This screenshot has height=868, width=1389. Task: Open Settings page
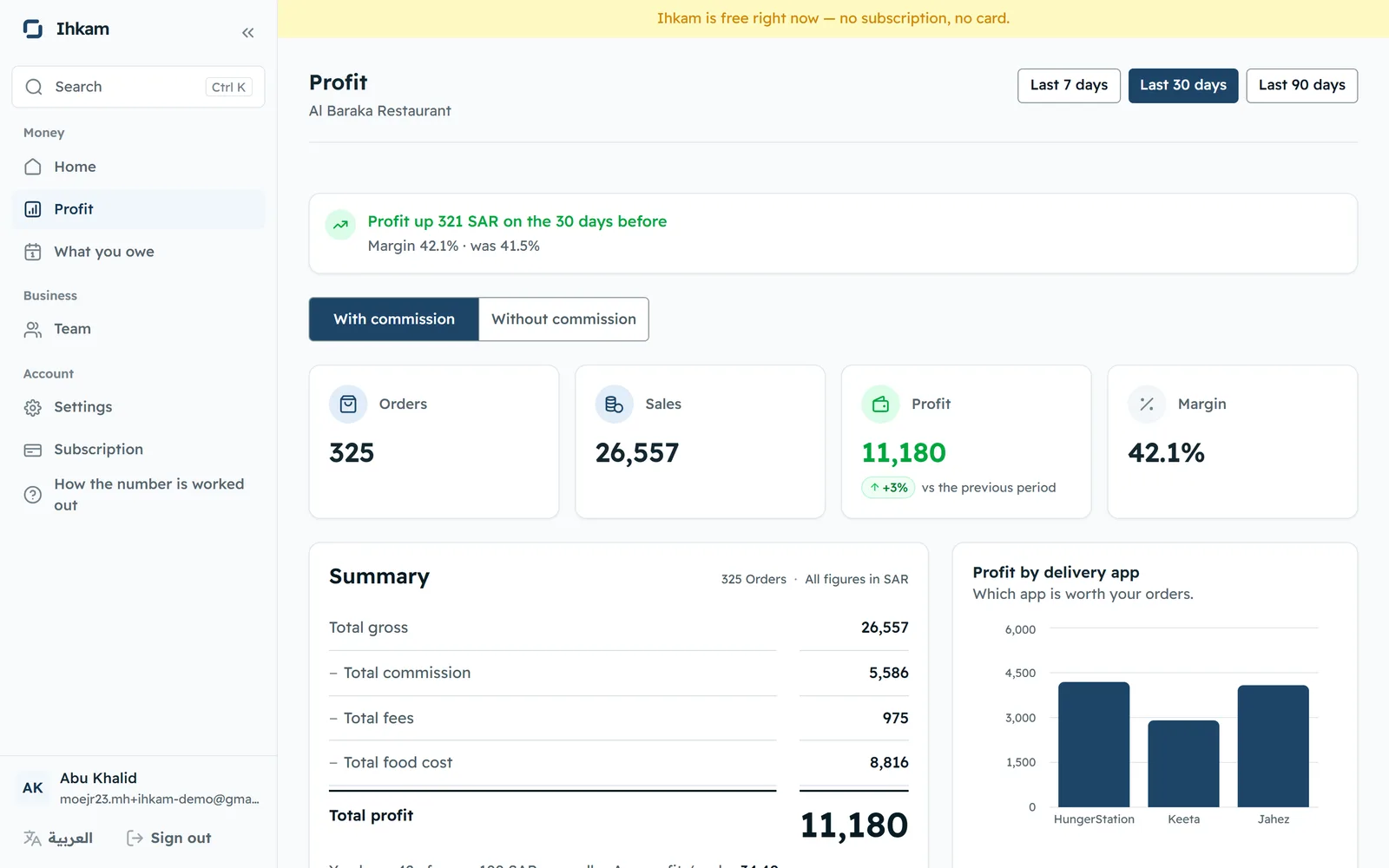pyautogui.click(x=139, y=407)
